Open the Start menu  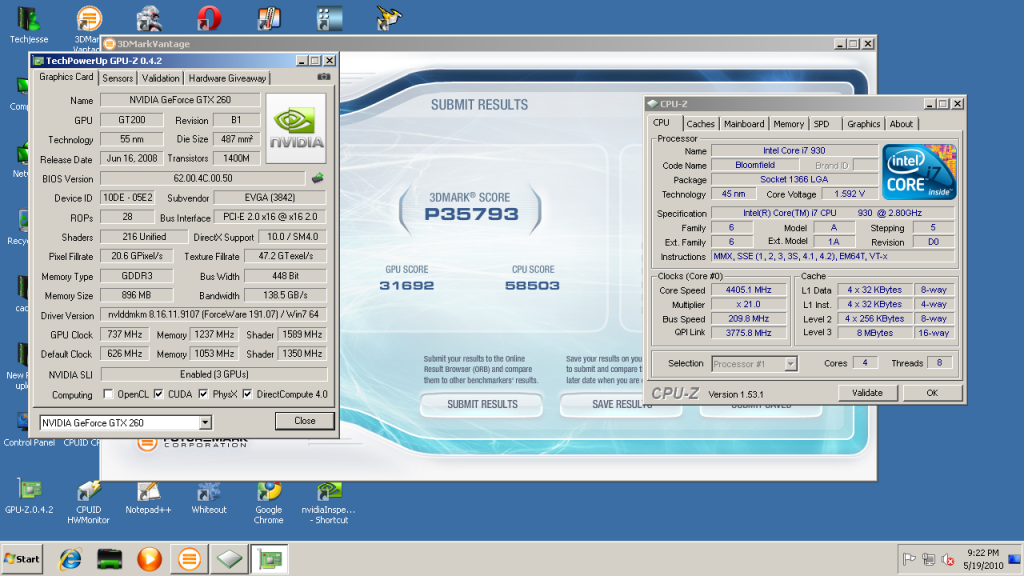22,559
